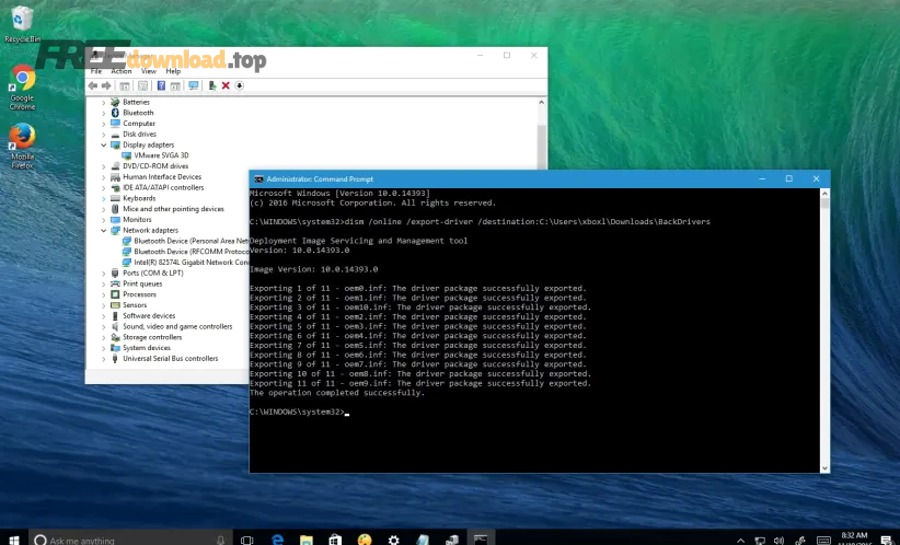900x545 pixels.
Task: Open the Action Center notification icon
Action: 887,540
